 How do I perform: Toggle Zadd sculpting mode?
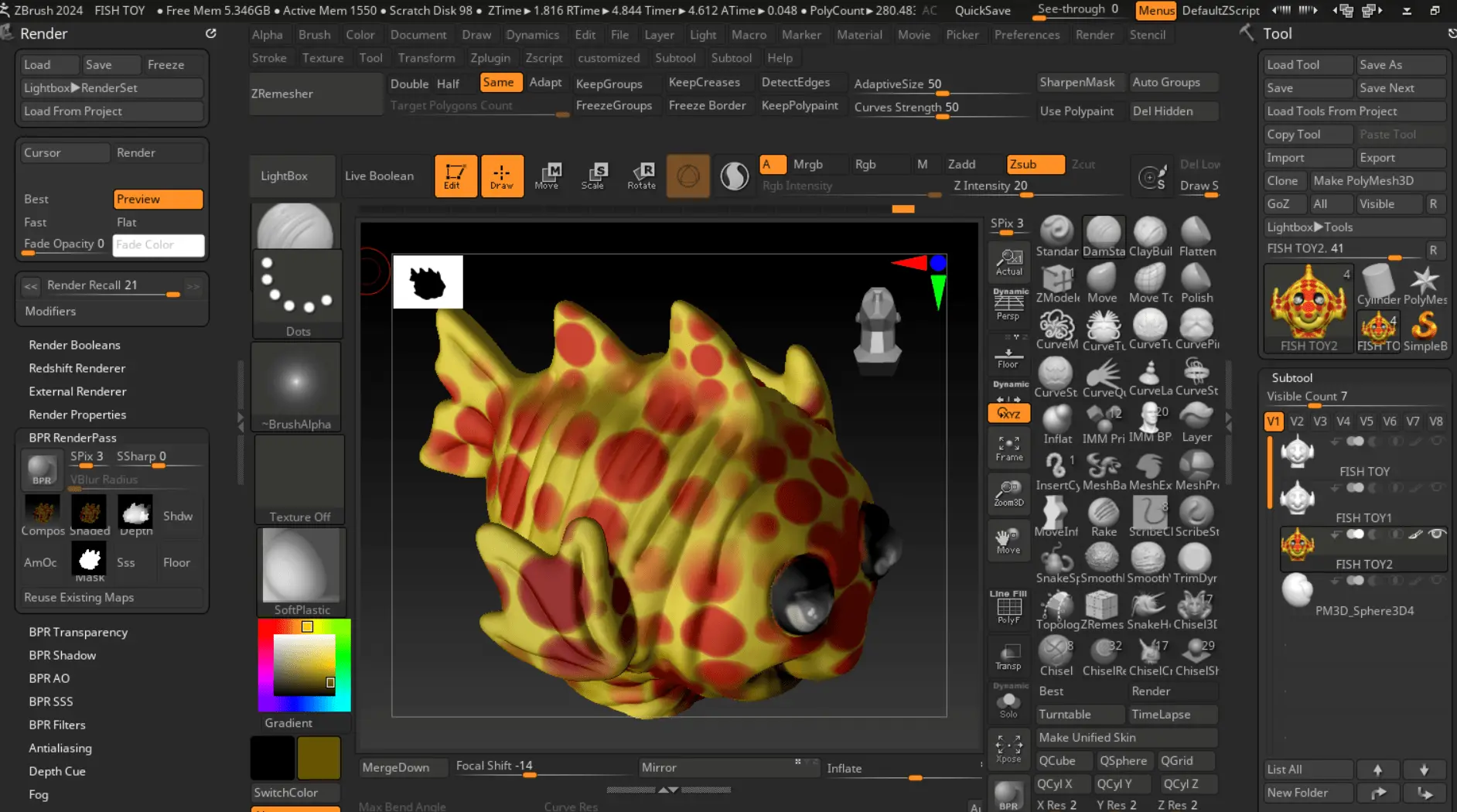tap(961, 164)
